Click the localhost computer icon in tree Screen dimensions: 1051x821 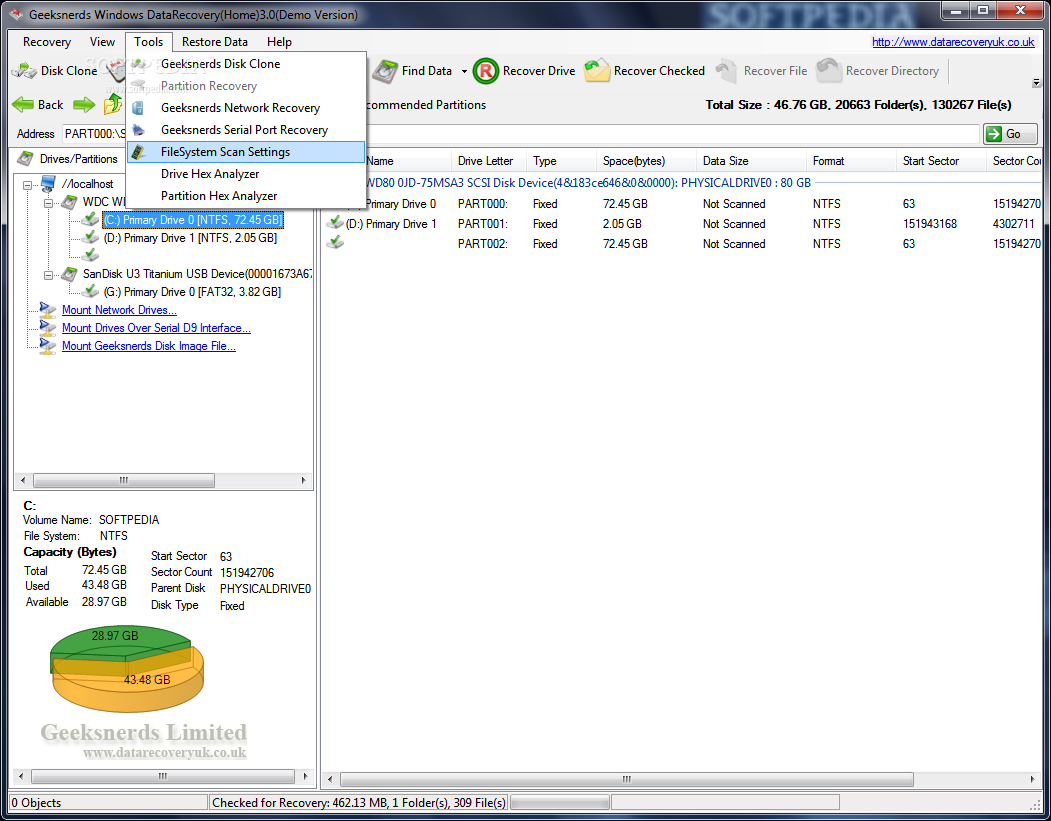pyautogui.click(x=48, y=184)
